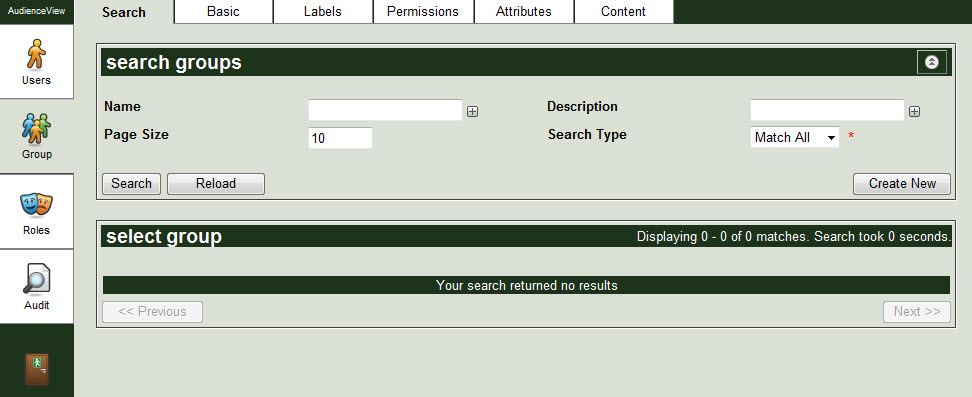Open the Audit magnifier icon
Screen dimensions: 972x397
pos(37,279)
